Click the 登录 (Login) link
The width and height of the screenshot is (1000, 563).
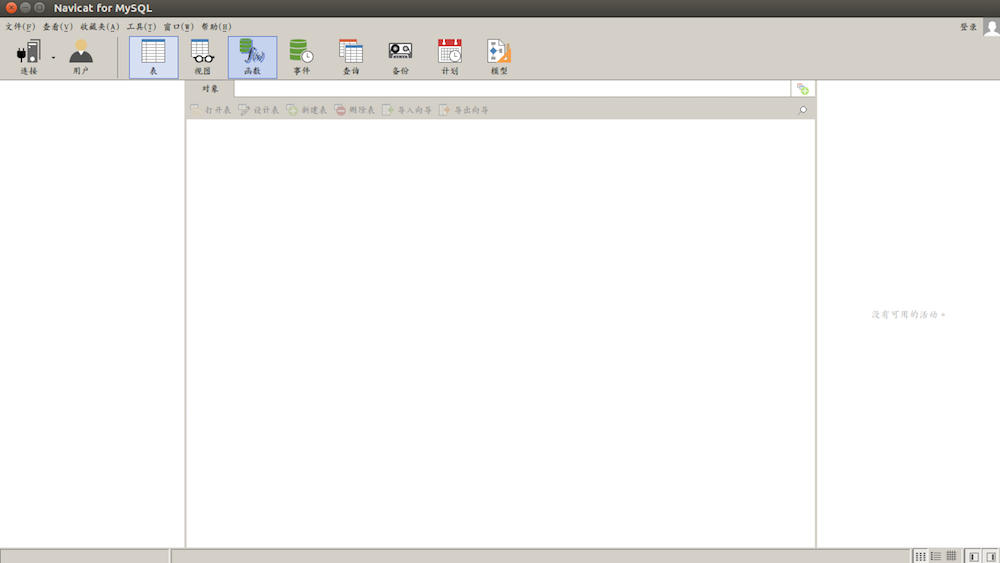(x=968, y=27)
